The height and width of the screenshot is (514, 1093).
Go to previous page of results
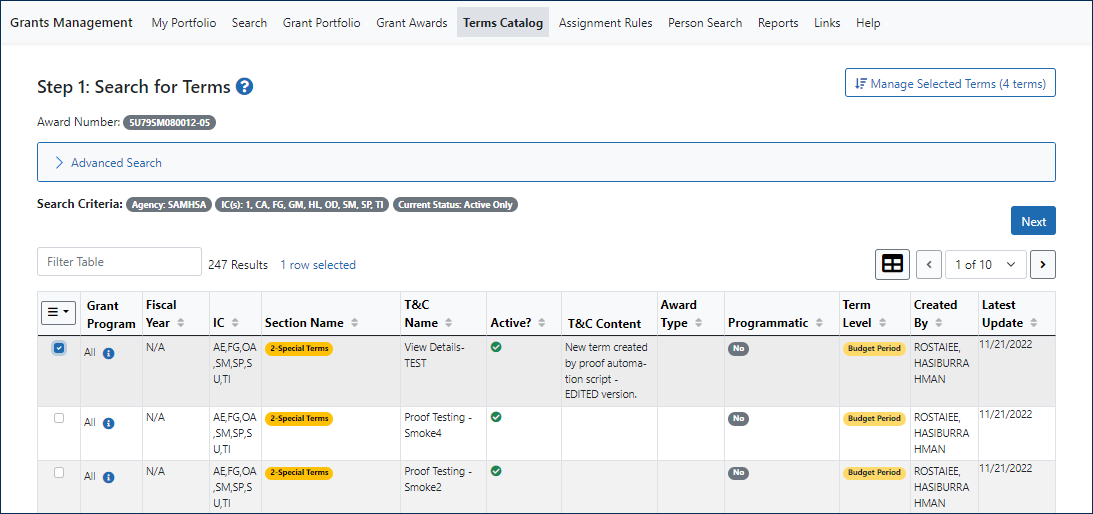click(929, 264)
